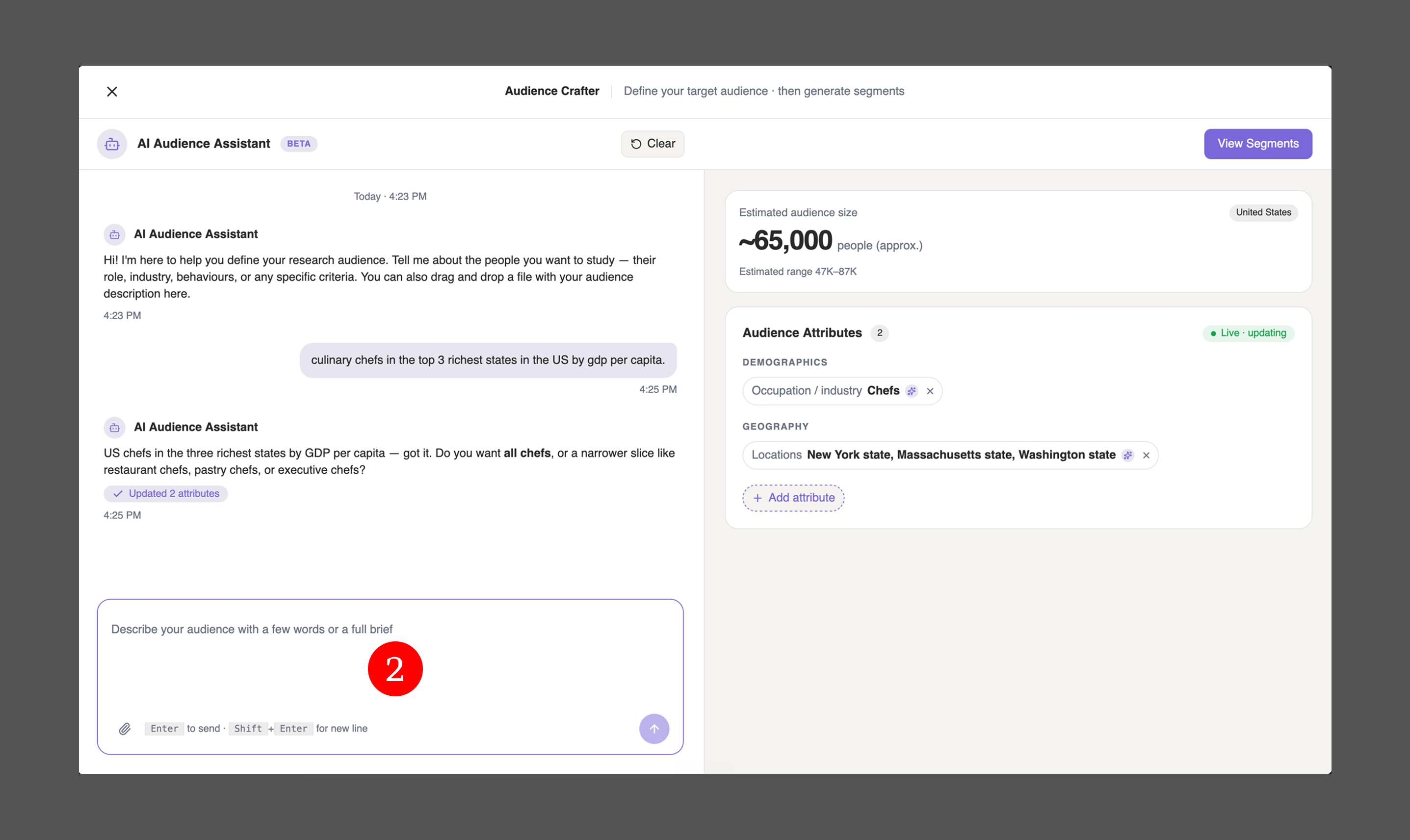Click the Audience Attributes heading
The image size is (1410, 840).
(x=802, y=333)
